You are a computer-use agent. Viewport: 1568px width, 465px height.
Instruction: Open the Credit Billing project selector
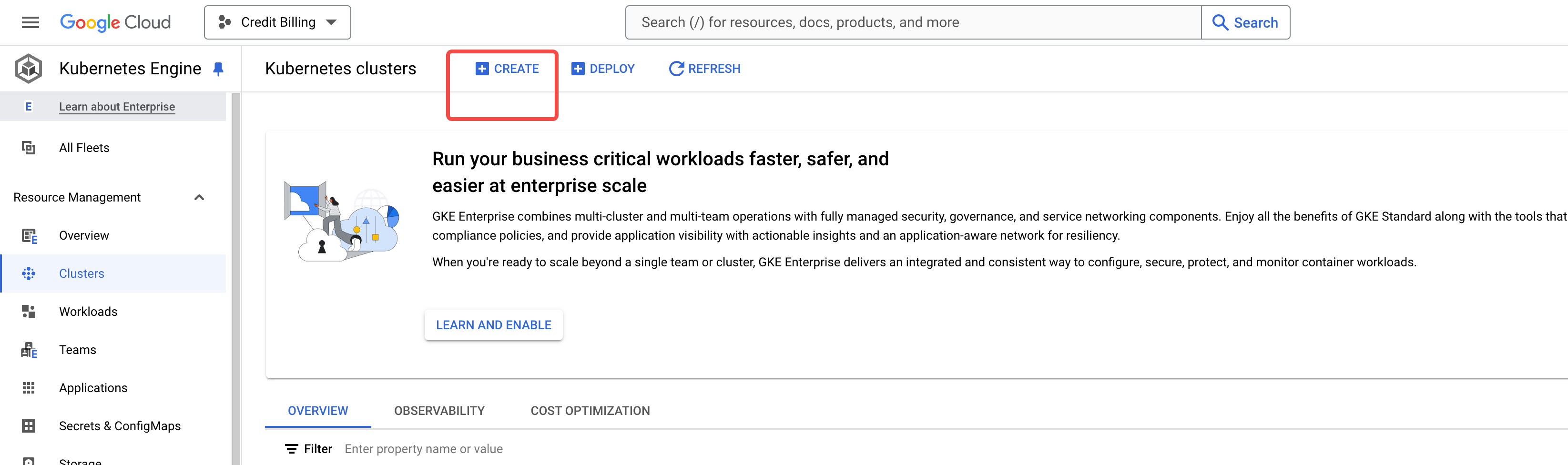point(277,22)
